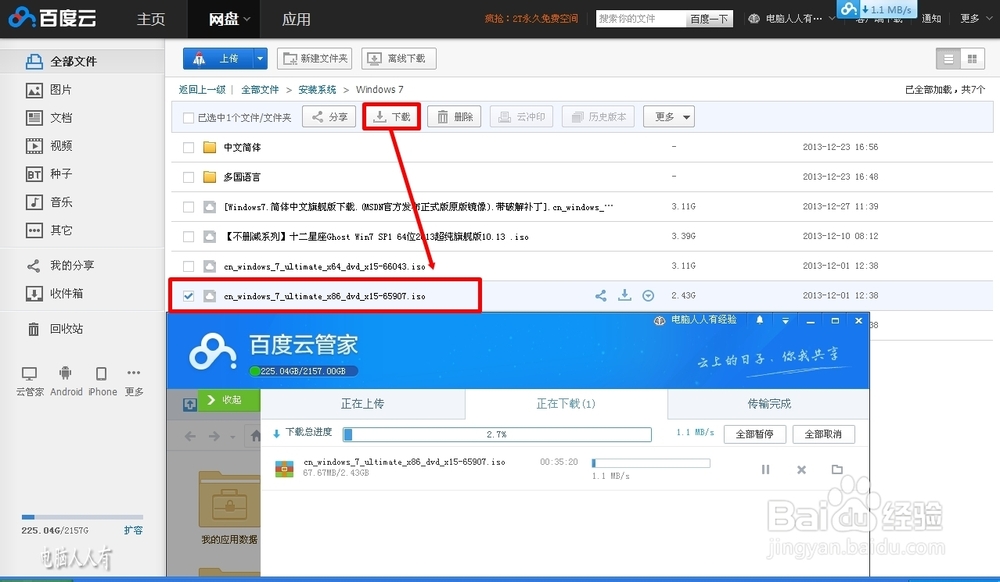Image resolution: width=1000 pixels, height=582 pixels.
Task: Check the x64_dvd_x15-66043.iso checkbox
Action: 188,266
